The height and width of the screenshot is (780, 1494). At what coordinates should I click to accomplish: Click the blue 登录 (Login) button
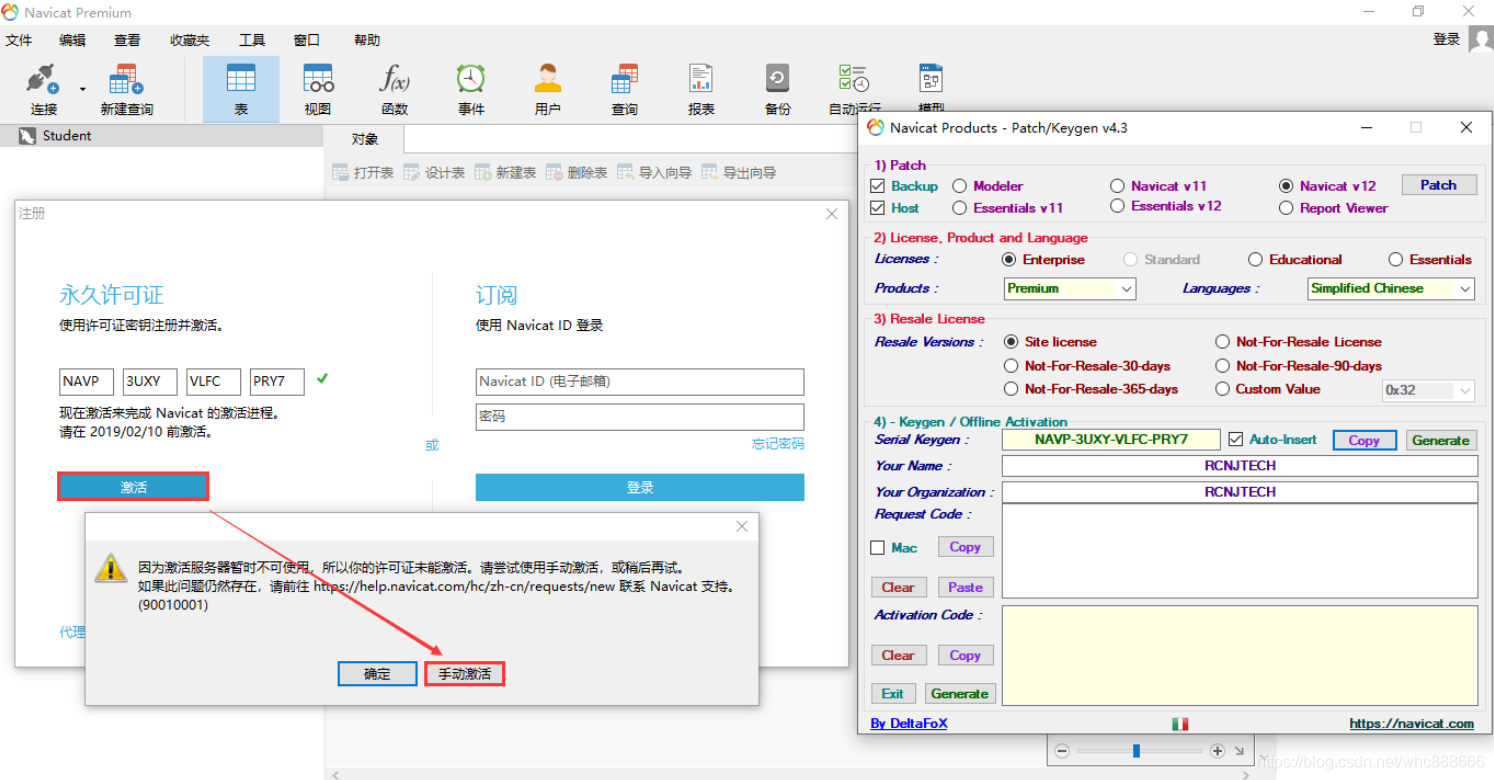640,487
